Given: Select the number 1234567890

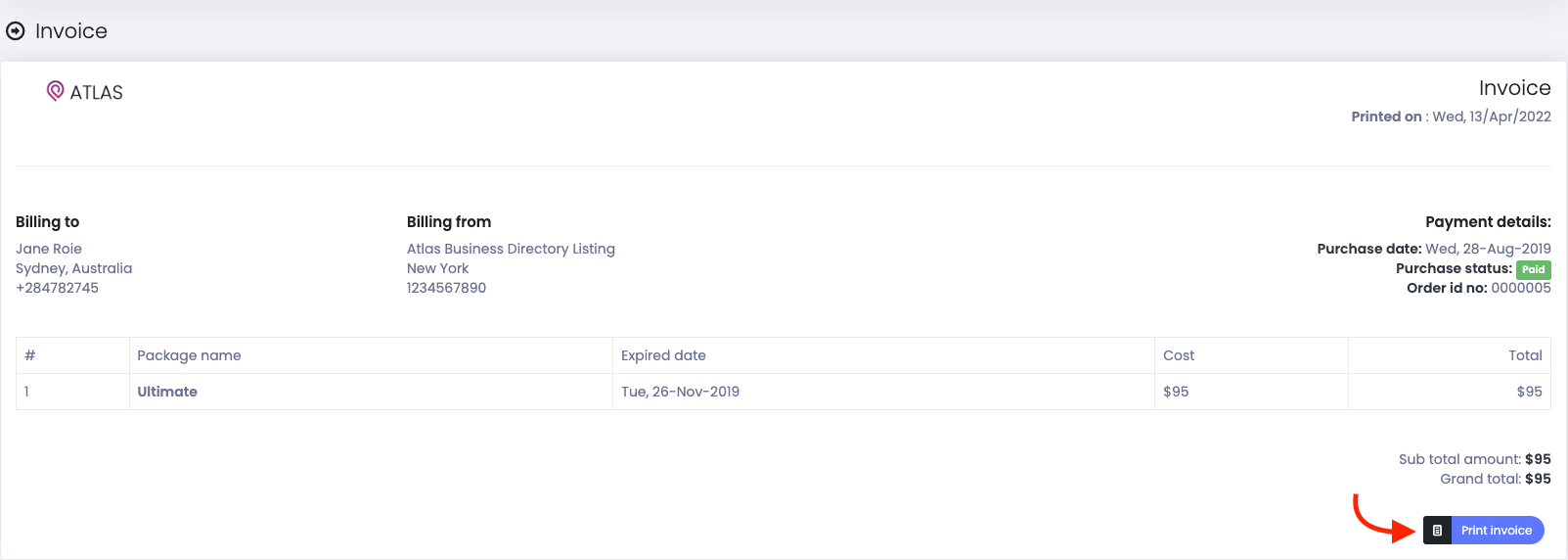Looking at the screenshot, I should tap(447, 288).
